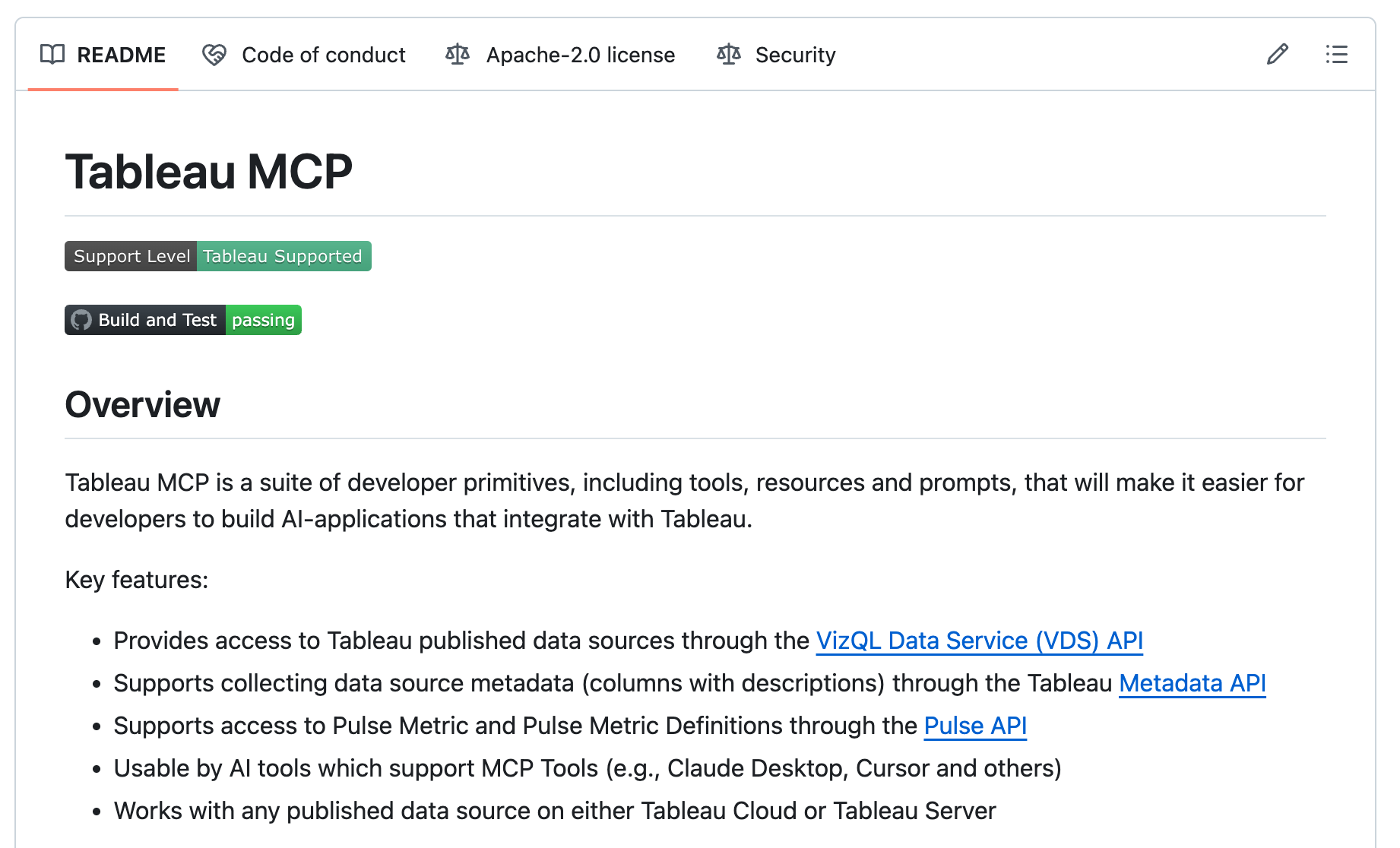Open the README outline icon

(x=1336, y=54)
